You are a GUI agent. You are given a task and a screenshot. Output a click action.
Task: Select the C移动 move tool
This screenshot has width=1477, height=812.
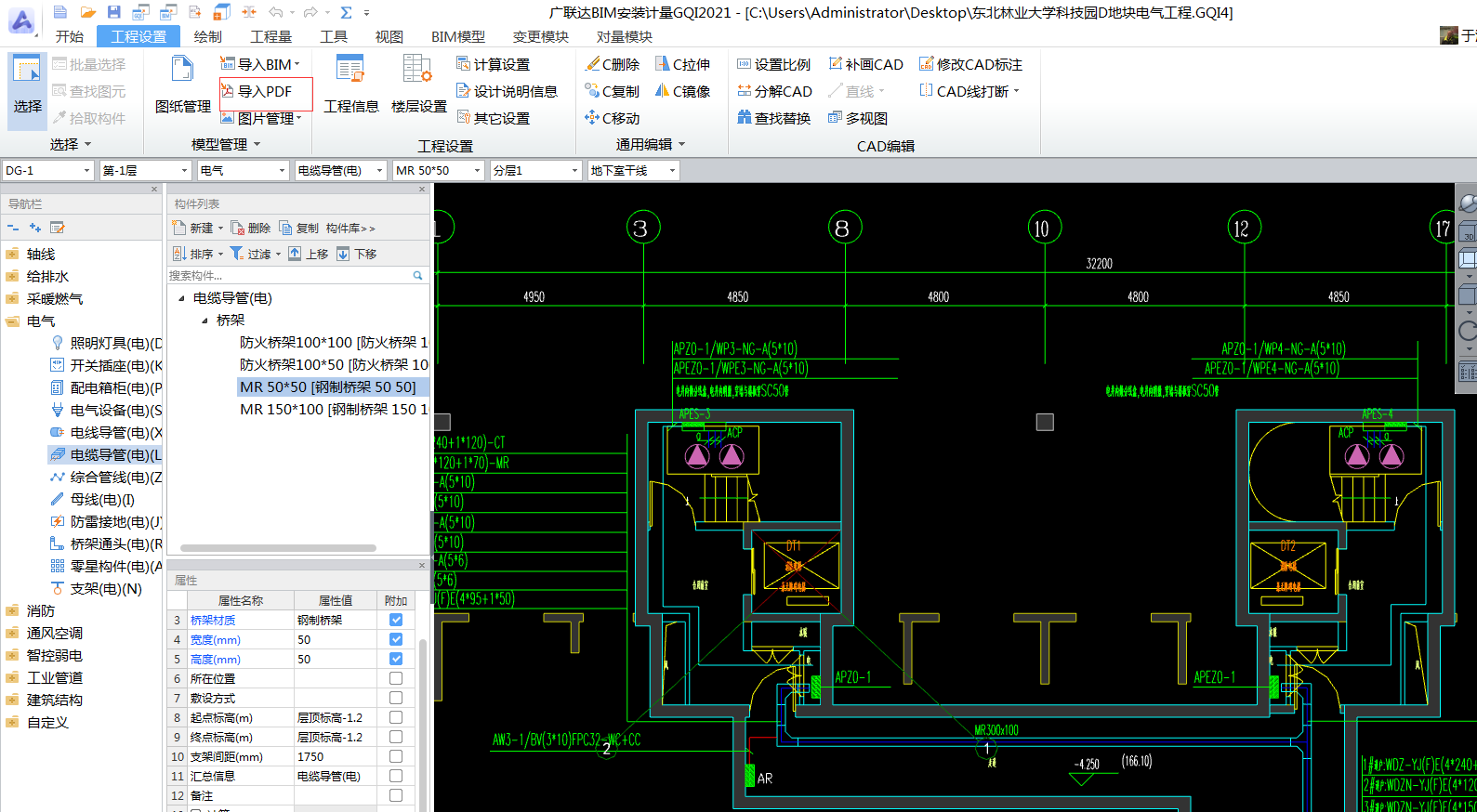coord(613,118)
